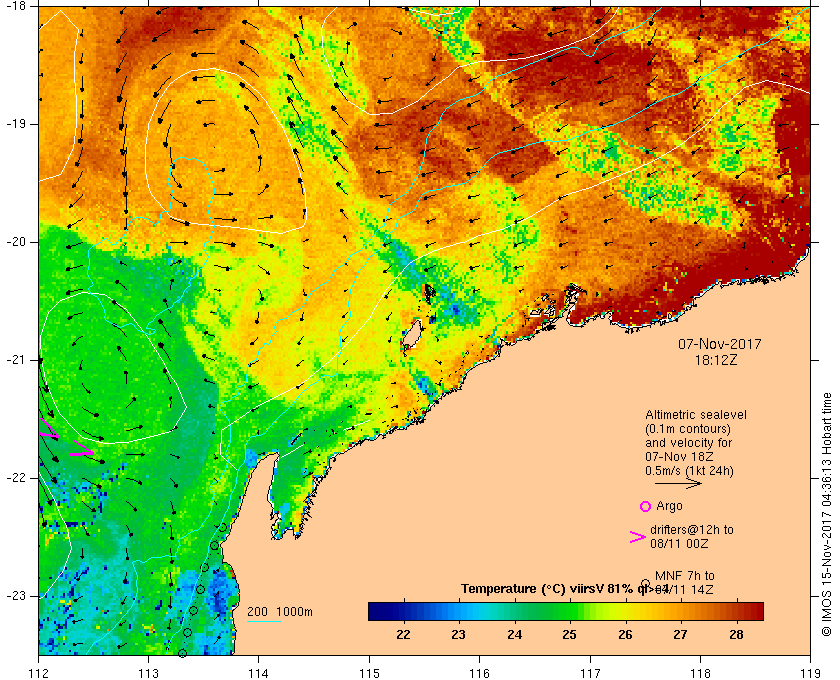Click the MNF black circle legend symbol
Screen dimensions: 840x680
coord(645,584)
